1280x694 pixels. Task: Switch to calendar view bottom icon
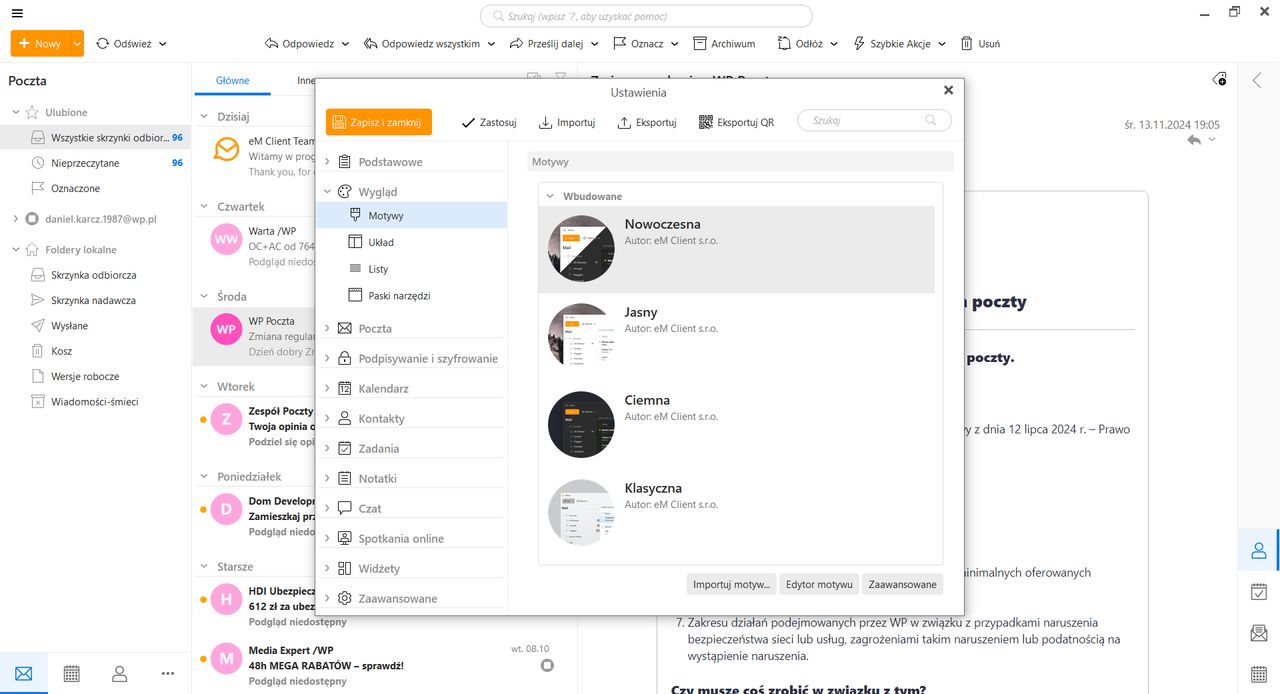pos(72,674)
